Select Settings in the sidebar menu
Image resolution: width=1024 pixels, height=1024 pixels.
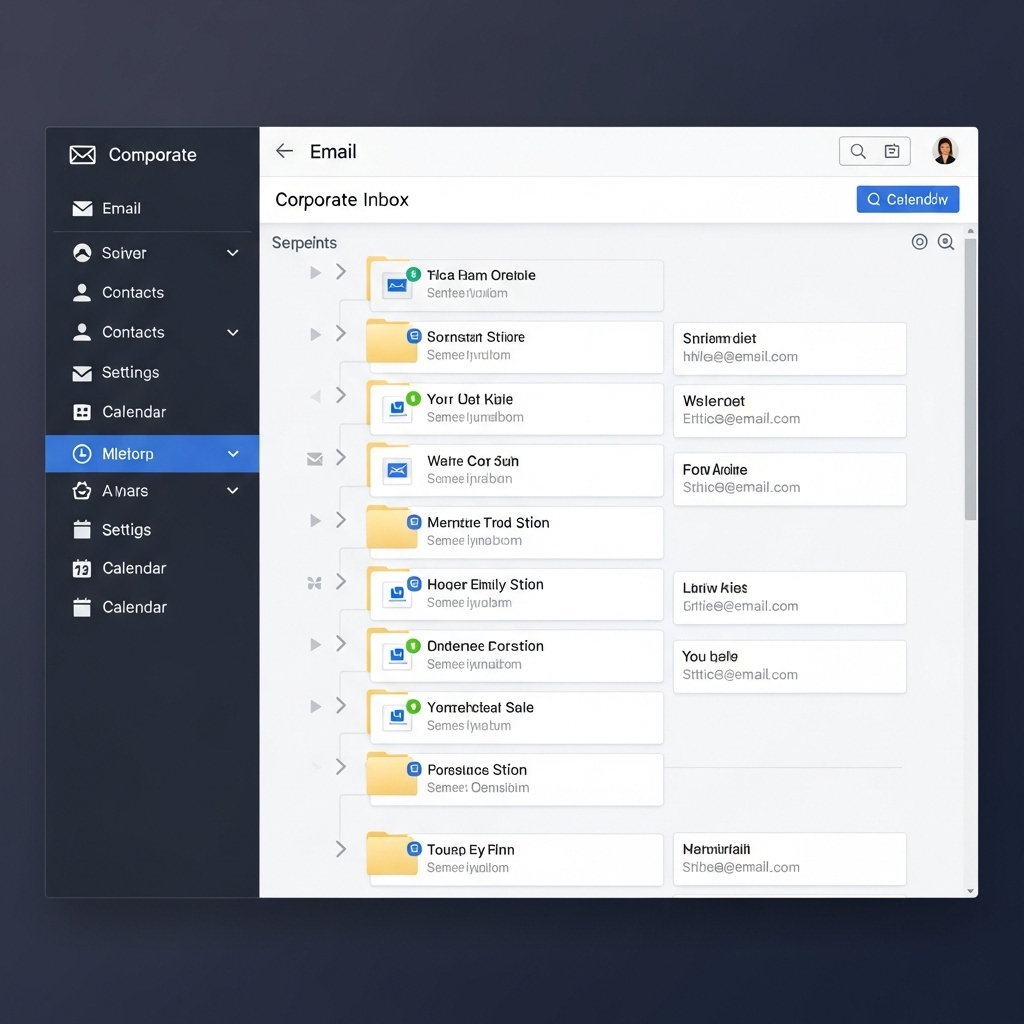click(x=130, y=372)
